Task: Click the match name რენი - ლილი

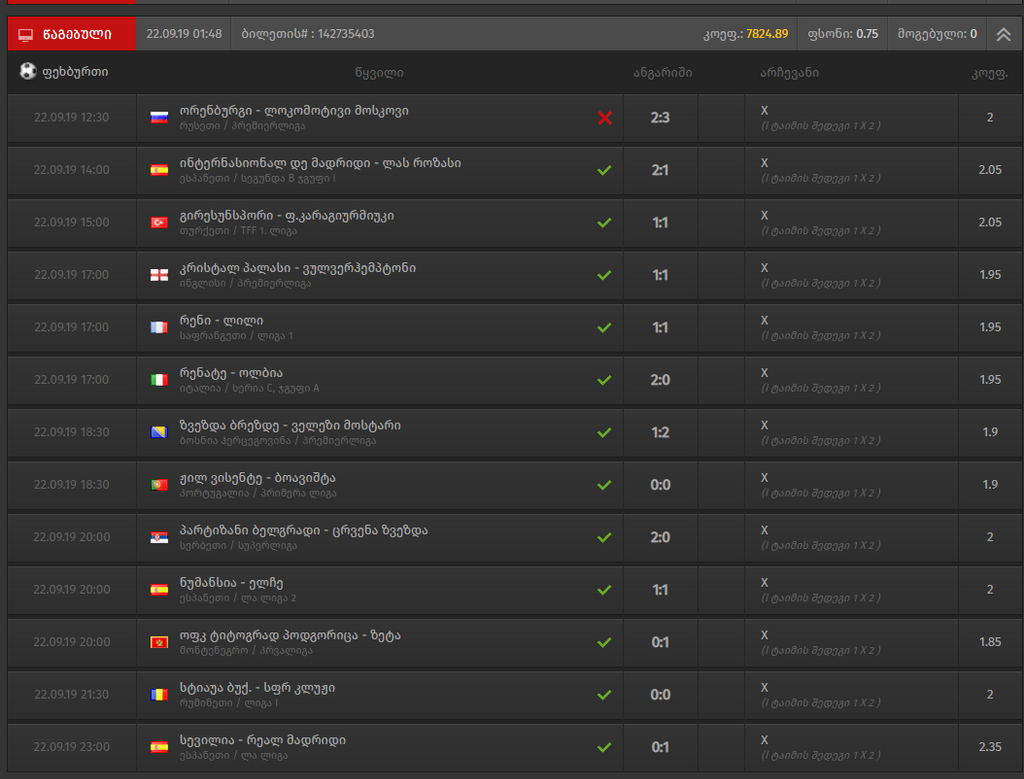Action: pyautogui.click(x=221, y=321)
